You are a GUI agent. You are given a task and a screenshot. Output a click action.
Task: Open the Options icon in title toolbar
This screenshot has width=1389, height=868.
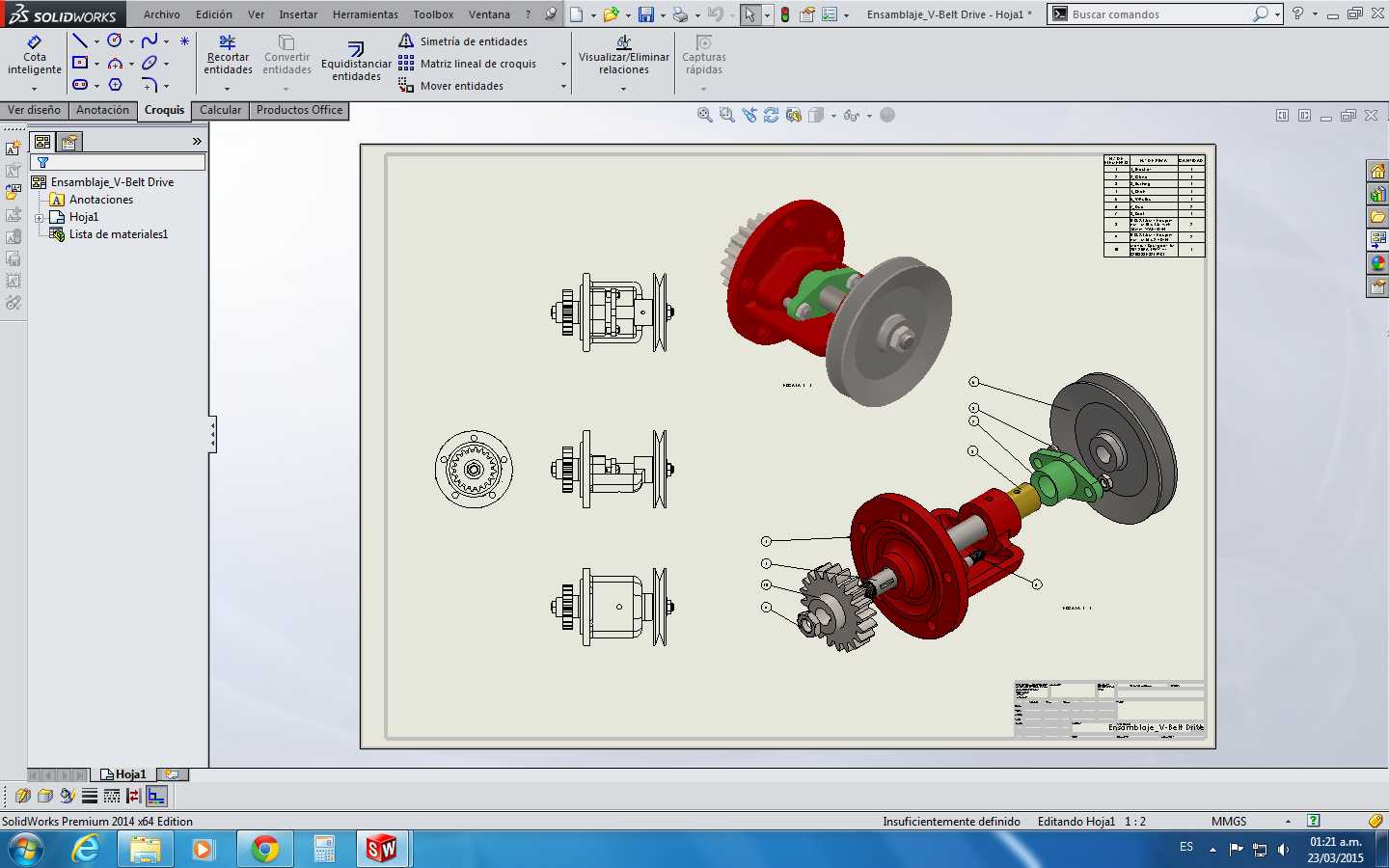point(830,14)
